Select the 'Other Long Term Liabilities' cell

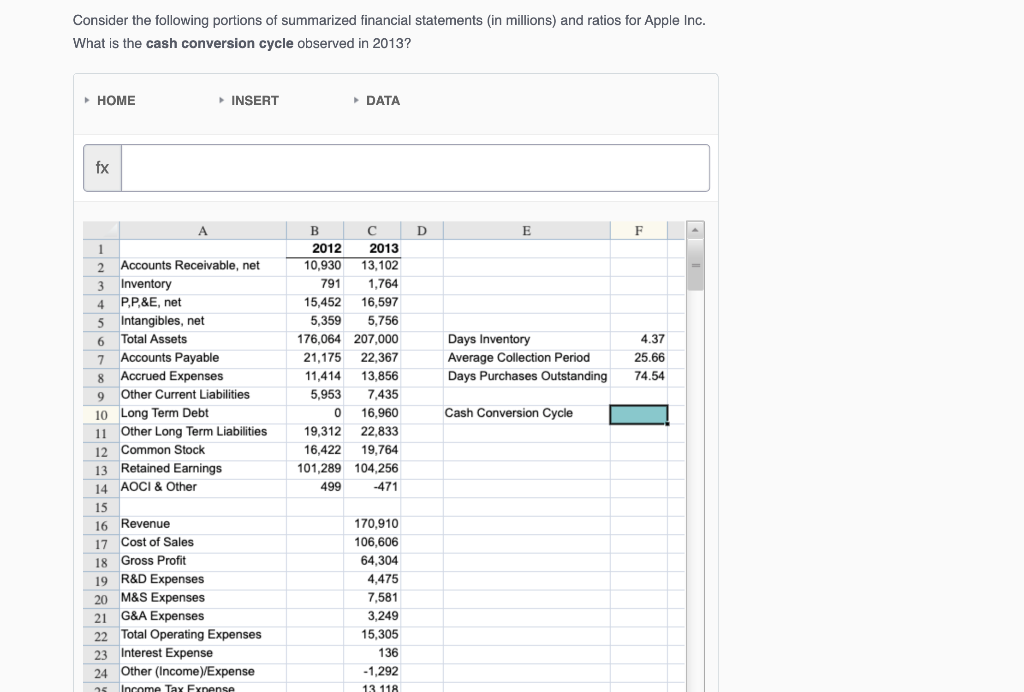(202, 432)
